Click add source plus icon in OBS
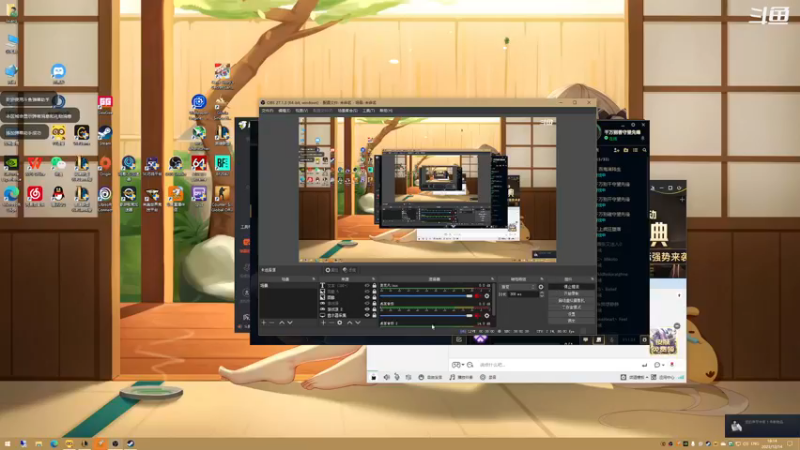800x450 pixels. tap(323, 323)
